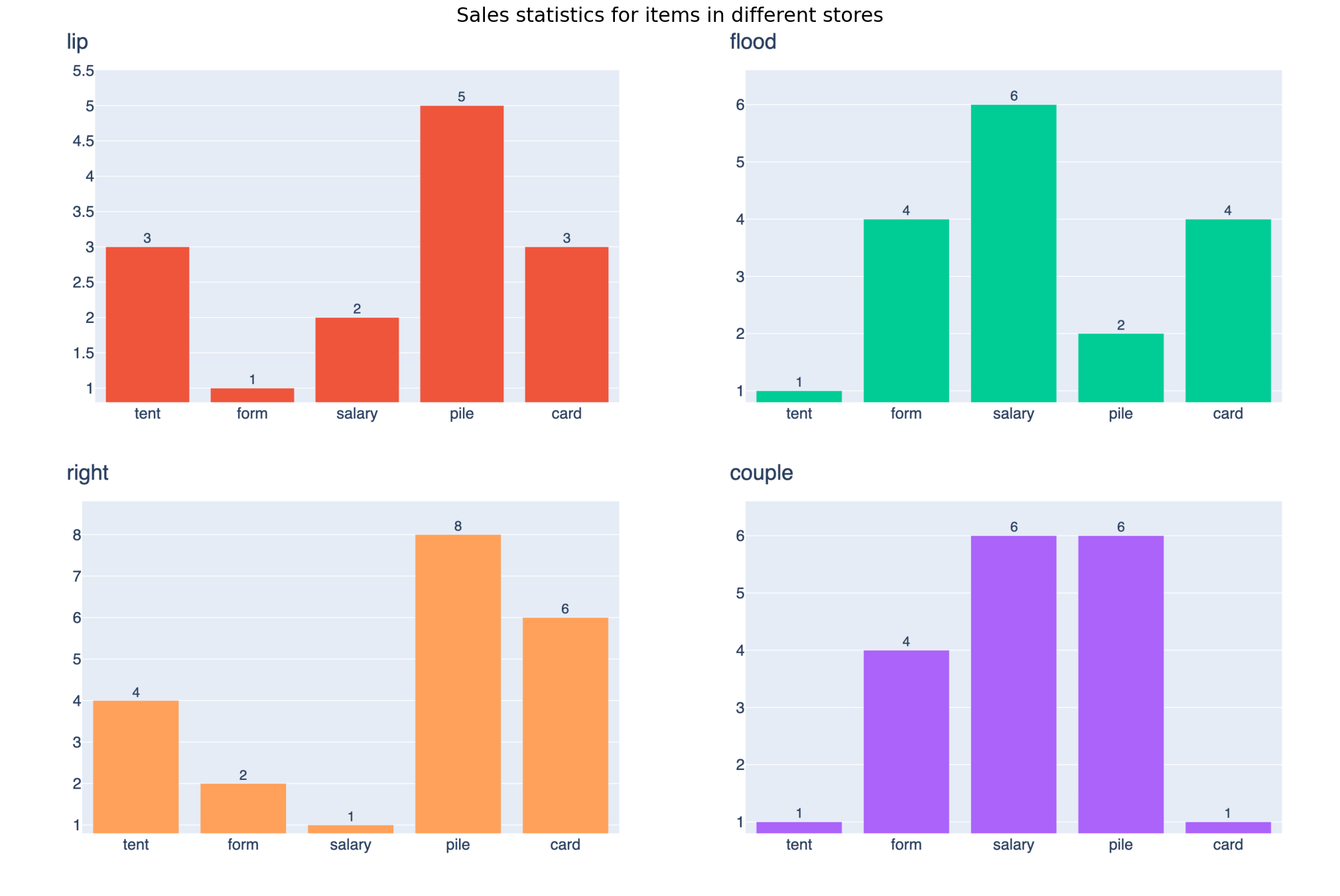
Task: Click the main chart title about sales statistics
Action: click(x=669, y=15)
